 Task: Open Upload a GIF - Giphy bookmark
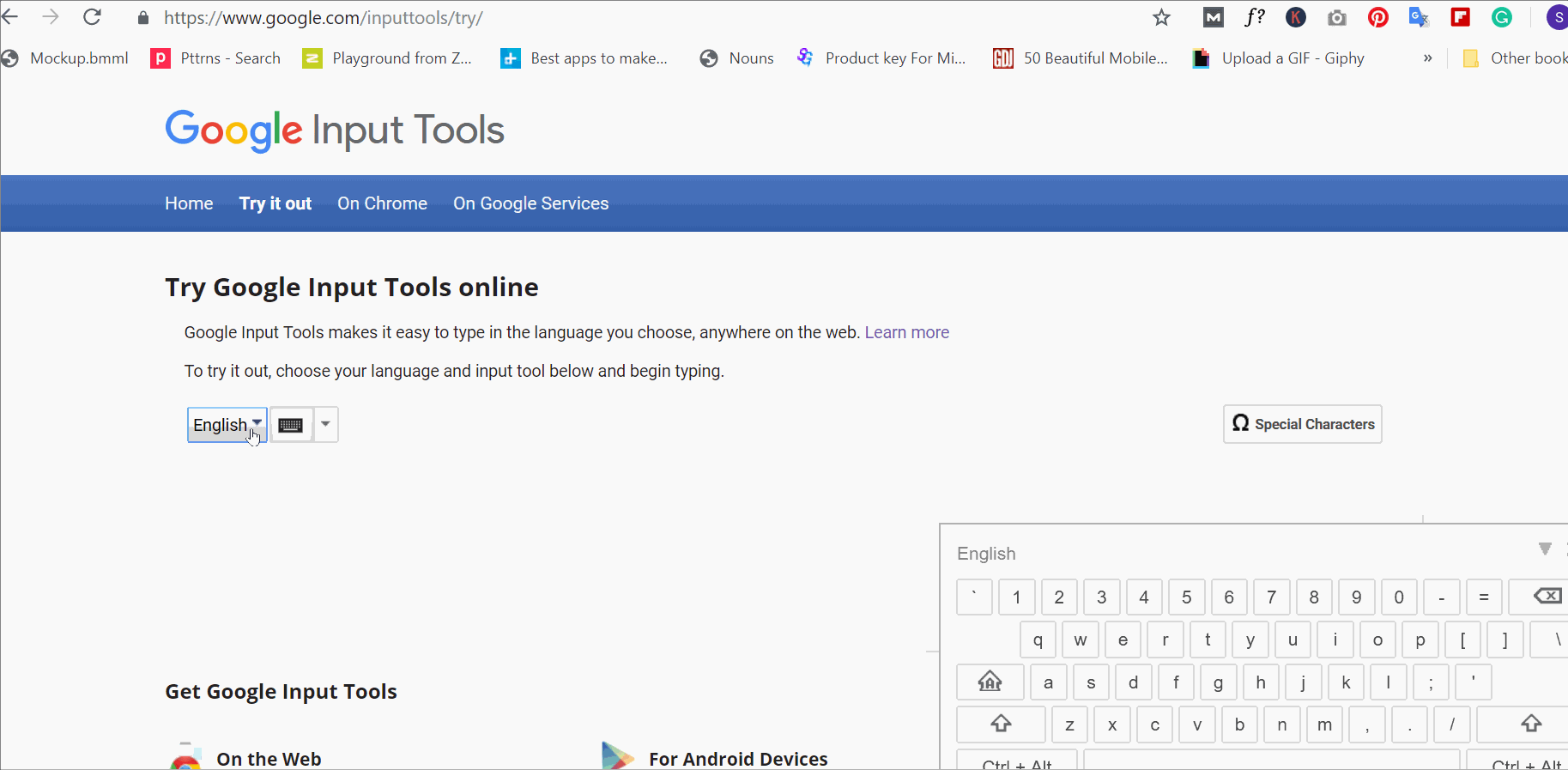pyautogui.click(x=1279, y=58)
